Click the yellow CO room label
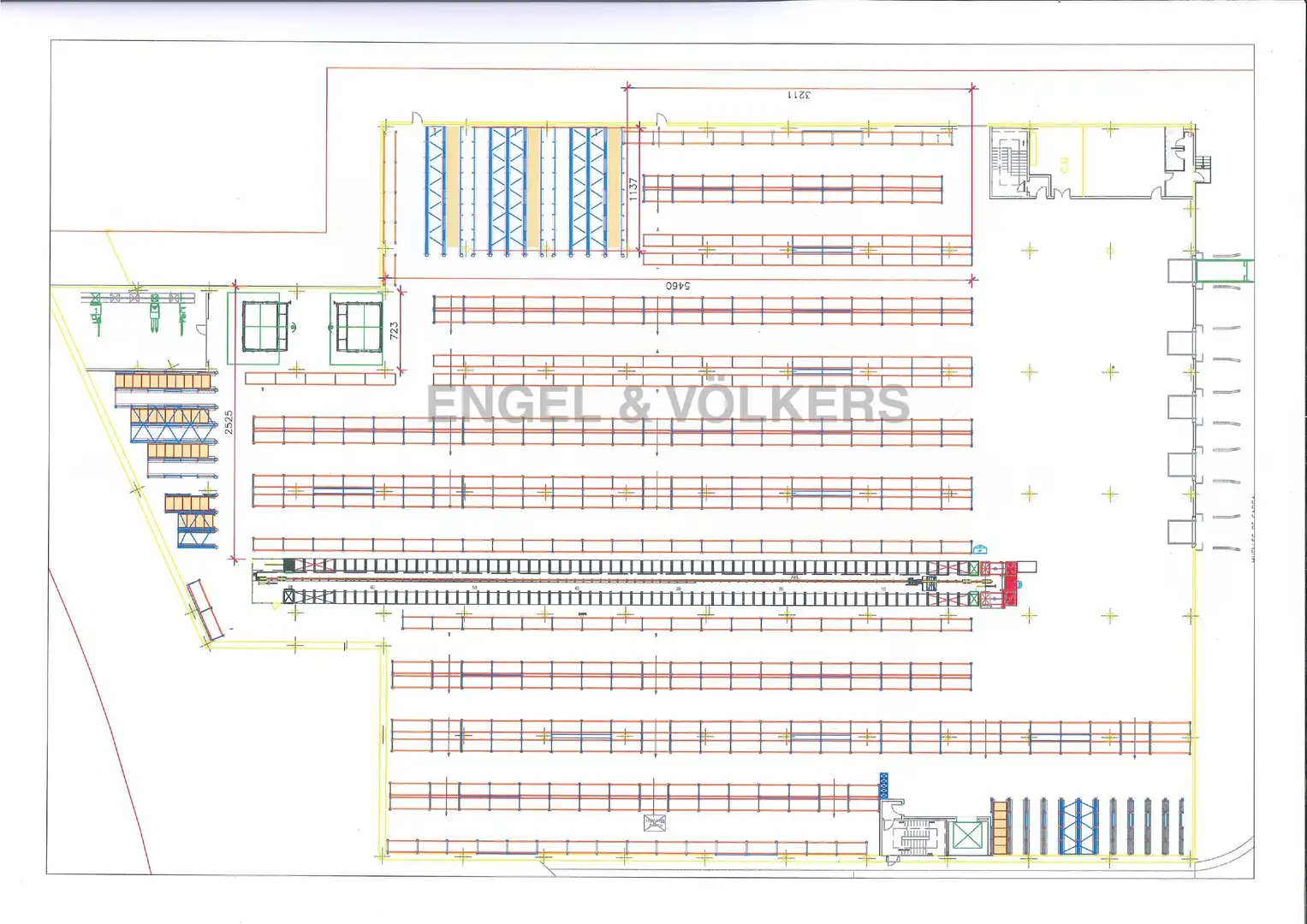 1064,163
